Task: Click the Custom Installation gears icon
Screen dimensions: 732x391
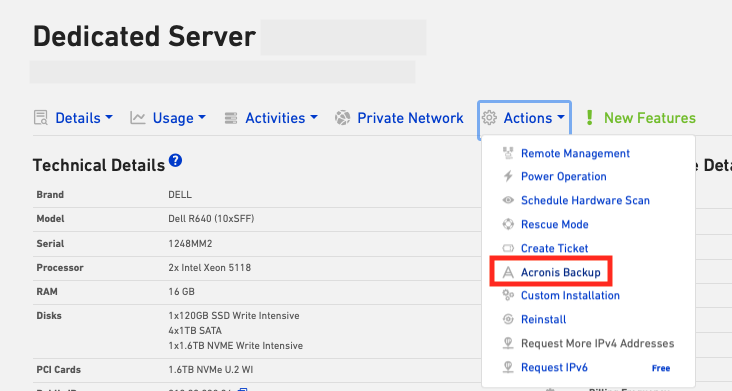Action: [508, 295]
